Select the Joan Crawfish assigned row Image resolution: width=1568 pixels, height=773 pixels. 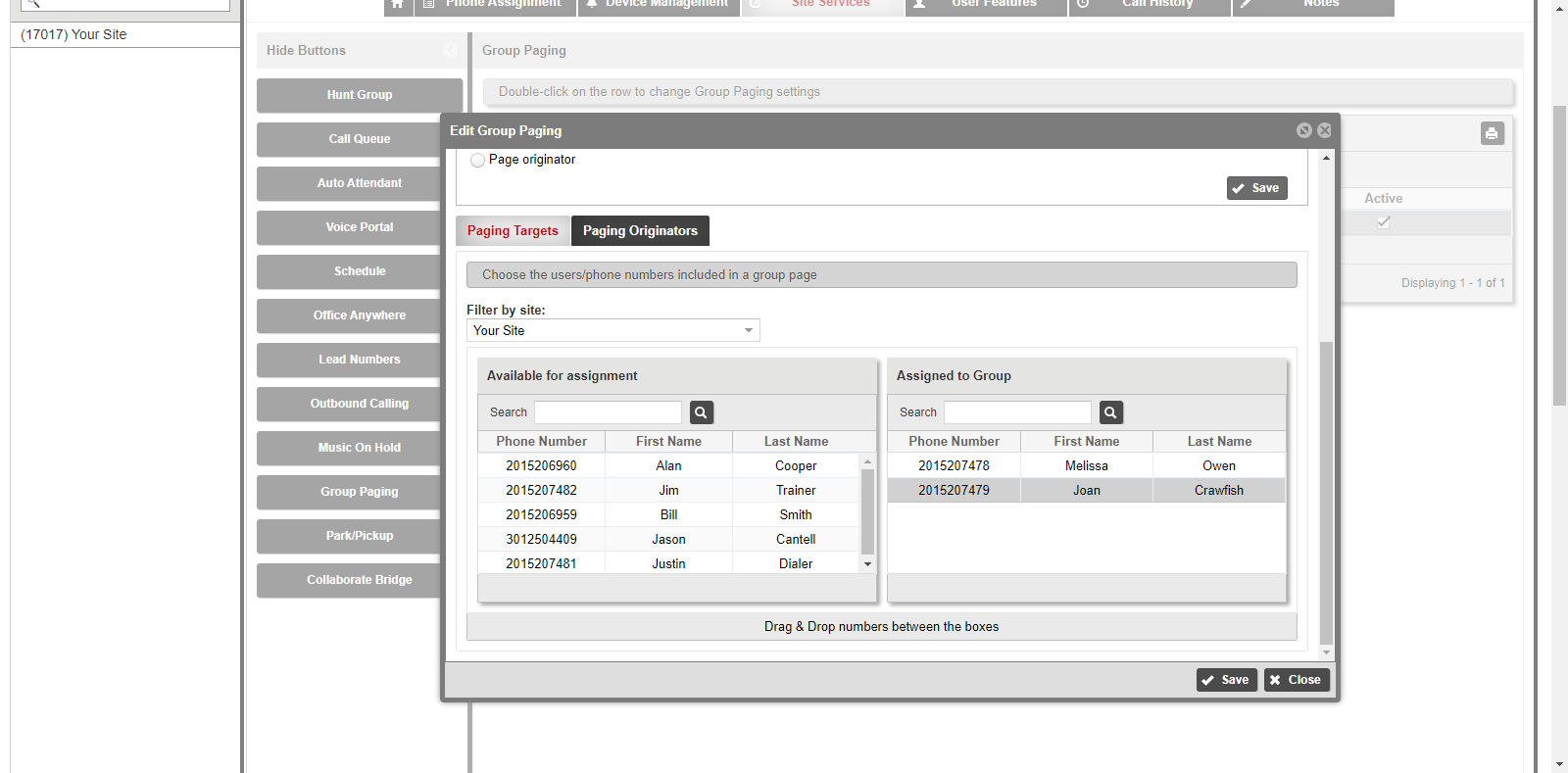(1086, 491)
